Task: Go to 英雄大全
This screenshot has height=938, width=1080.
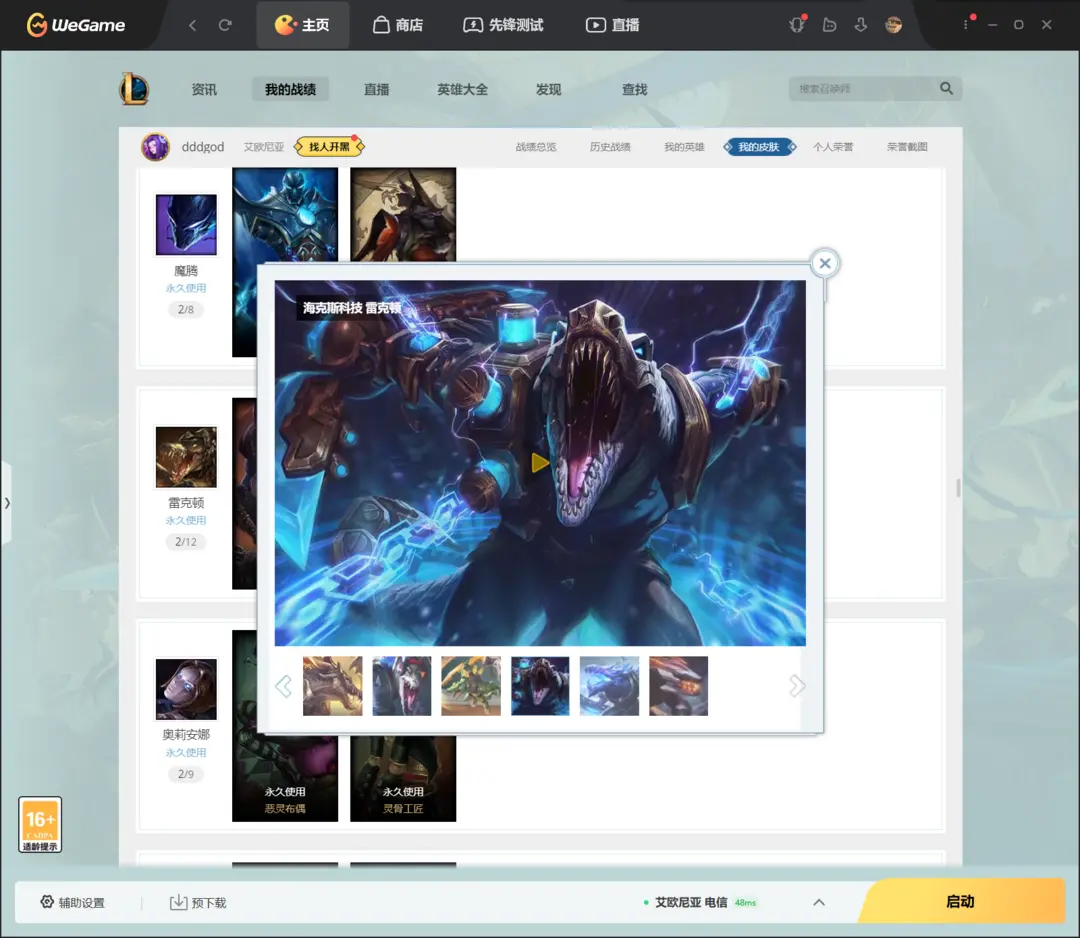Action: point(463,90)
